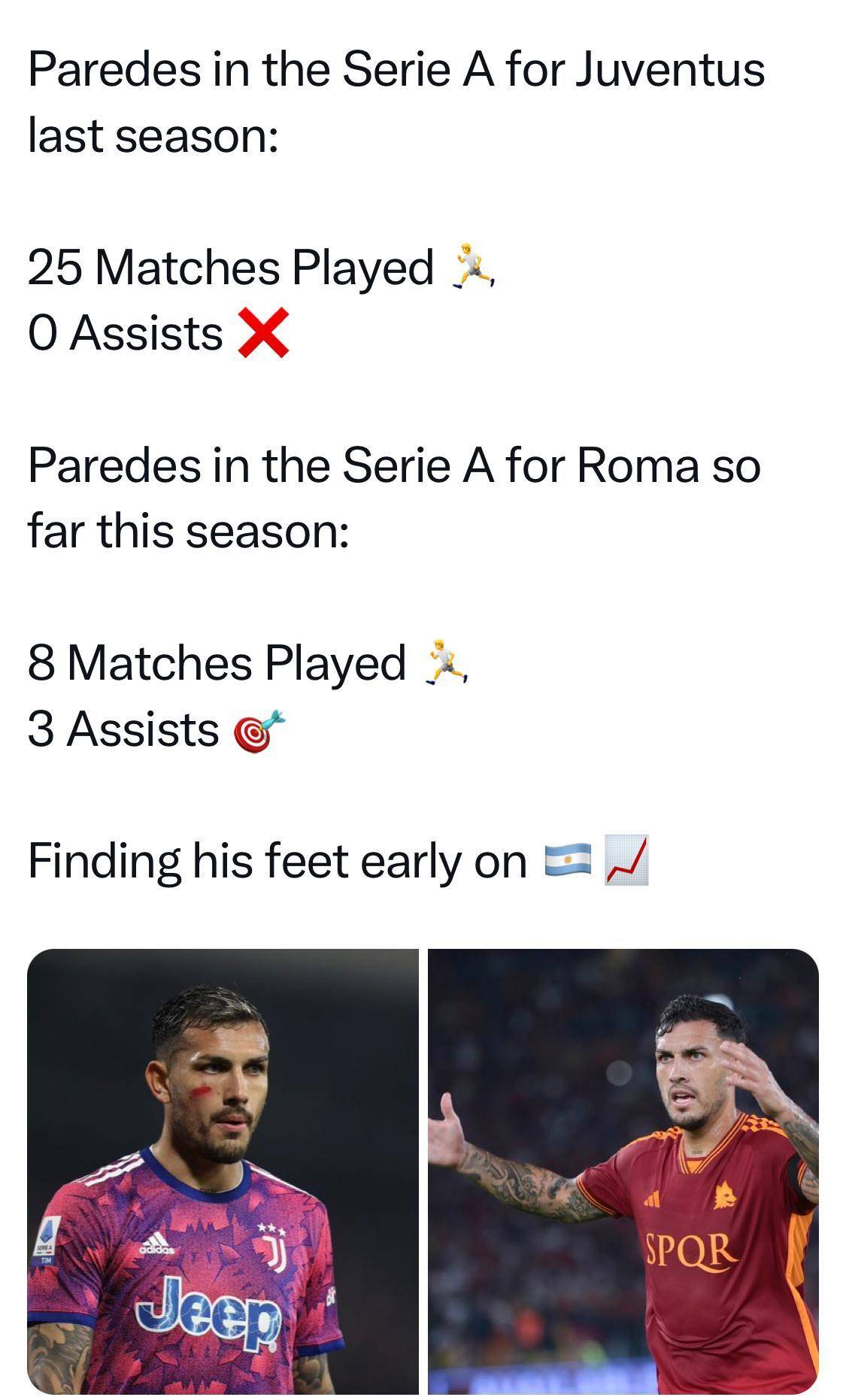Click the red cross mark emoji
This screenshot has width=846, height=1400.
pos(262,332)
